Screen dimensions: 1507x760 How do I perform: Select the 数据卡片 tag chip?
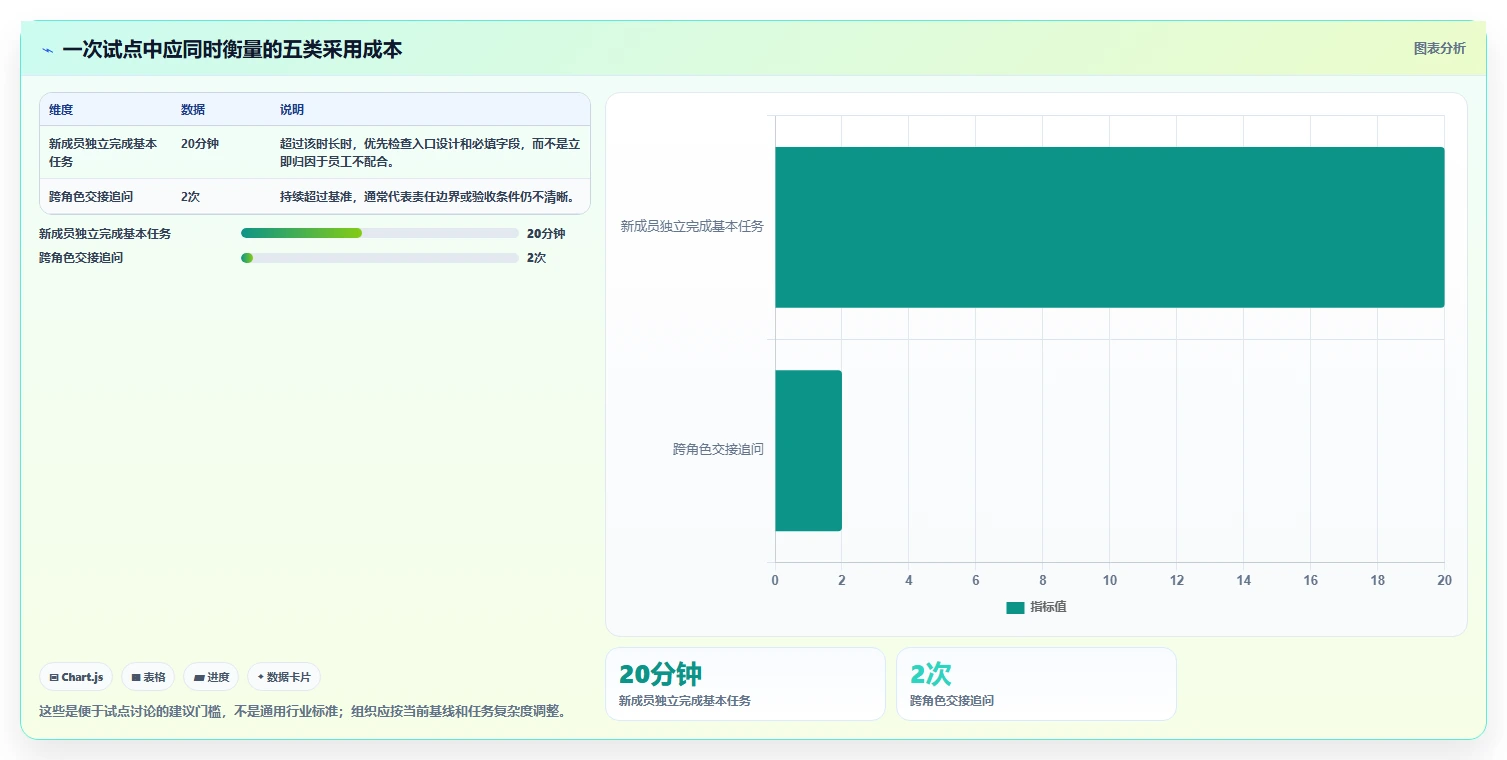[x=284, y=677]
